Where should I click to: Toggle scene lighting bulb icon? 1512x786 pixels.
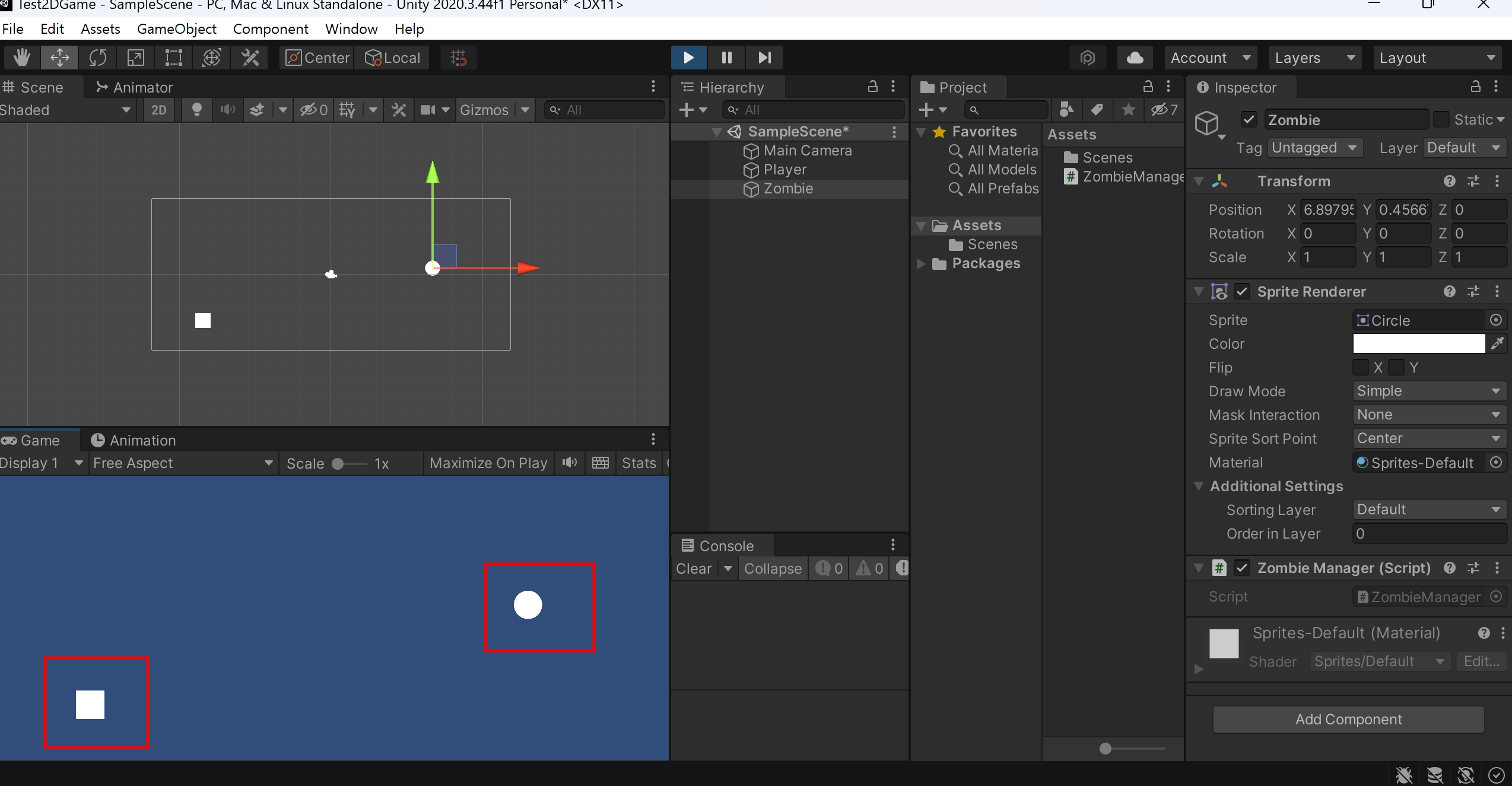tap(197, 110)
